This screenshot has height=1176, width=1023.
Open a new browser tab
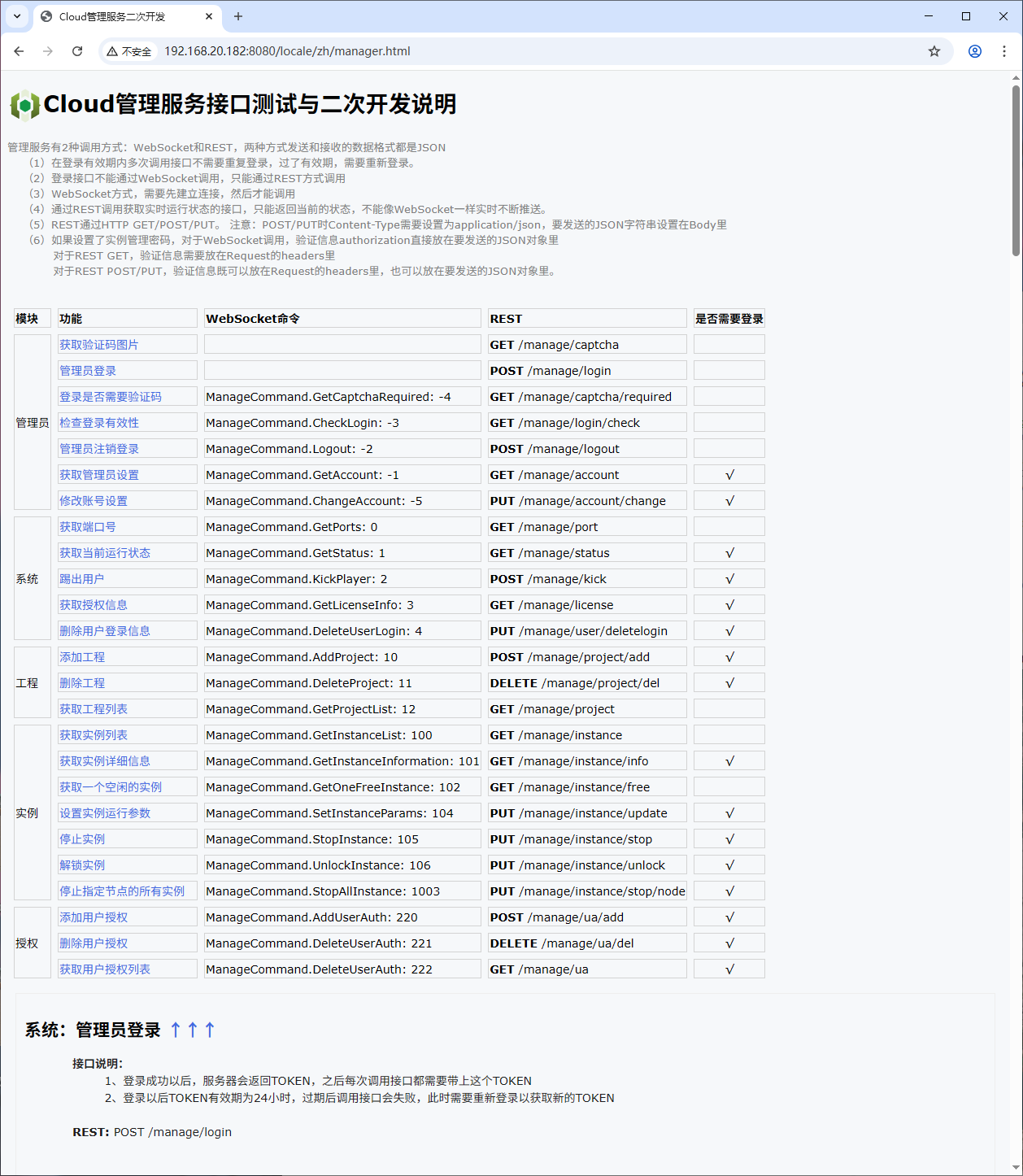(238, 16)
